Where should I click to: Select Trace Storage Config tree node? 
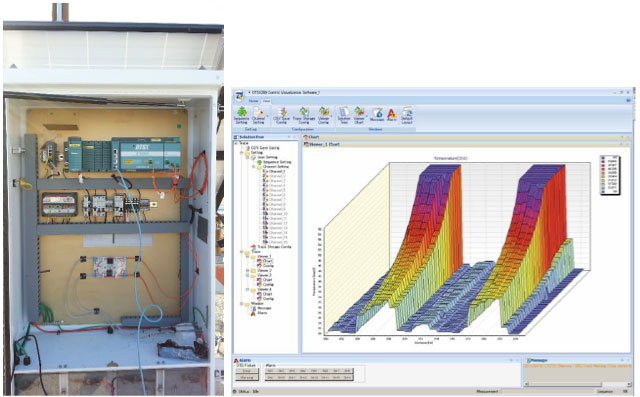271,247
